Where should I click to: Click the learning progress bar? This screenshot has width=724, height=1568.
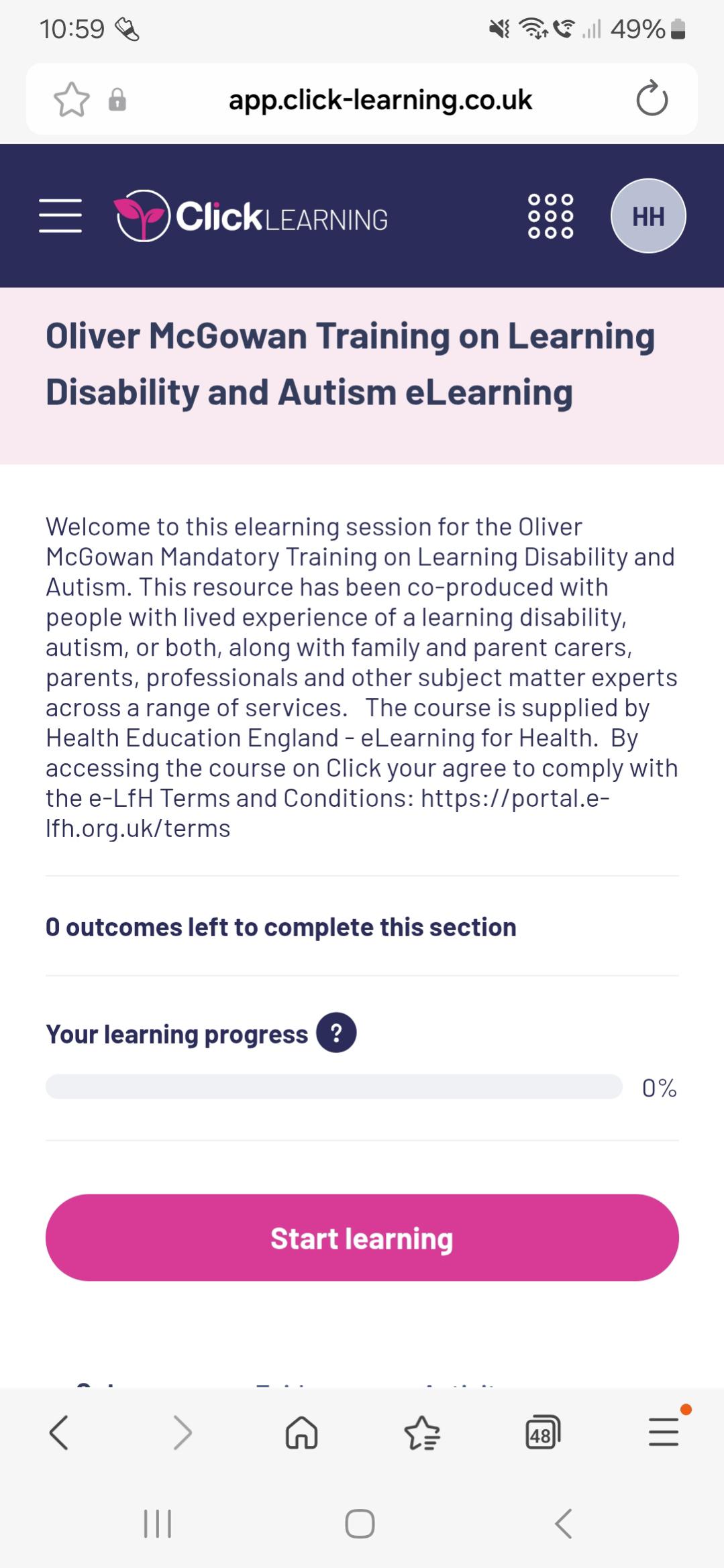pos(333,1086)
